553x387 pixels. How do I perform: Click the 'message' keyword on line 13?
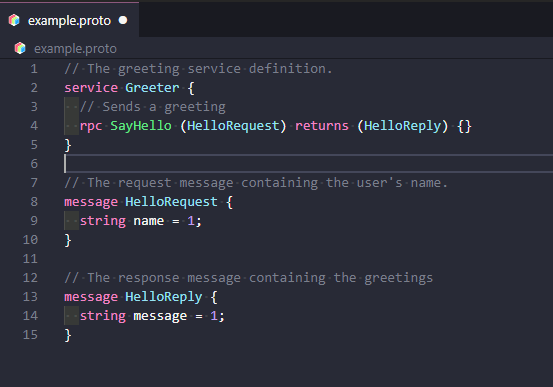coord(91,297)
